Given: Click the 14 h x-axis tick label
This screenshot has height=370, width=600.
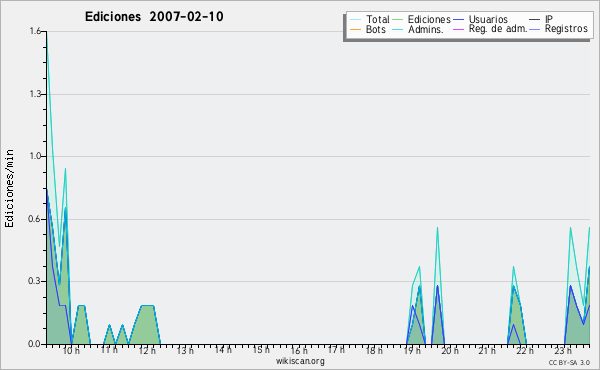Looking at the screenshot, I should pyautogui.click(x=223, y=350).
